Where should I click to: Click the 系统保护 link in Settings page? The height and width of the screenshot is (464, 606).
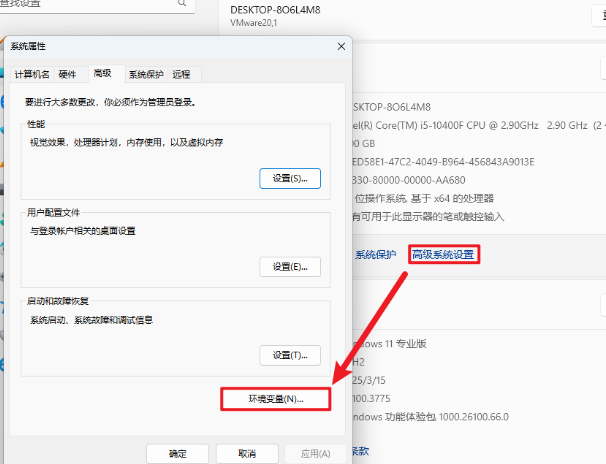[x=375, y=255]
